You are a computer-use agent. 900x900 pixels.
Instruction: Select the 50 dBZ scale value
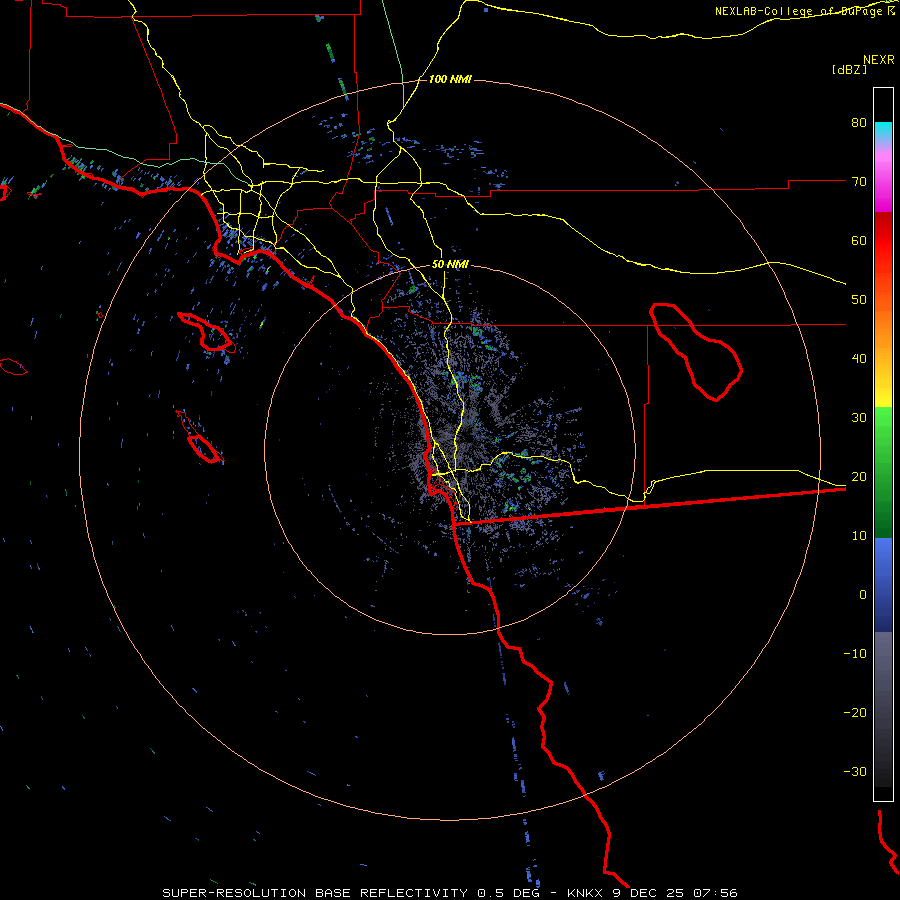pyautogui.click(x=859, y=300)
